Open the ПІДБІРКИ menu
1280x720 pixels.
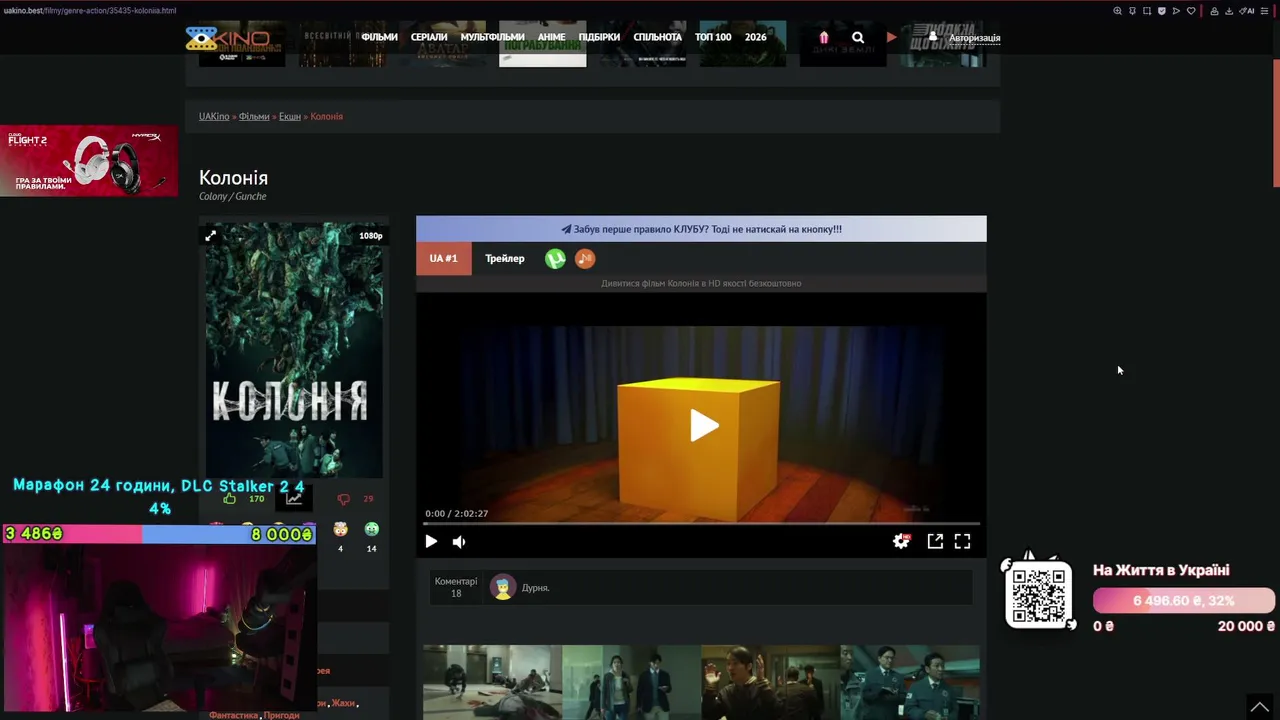tap(599, 38)
